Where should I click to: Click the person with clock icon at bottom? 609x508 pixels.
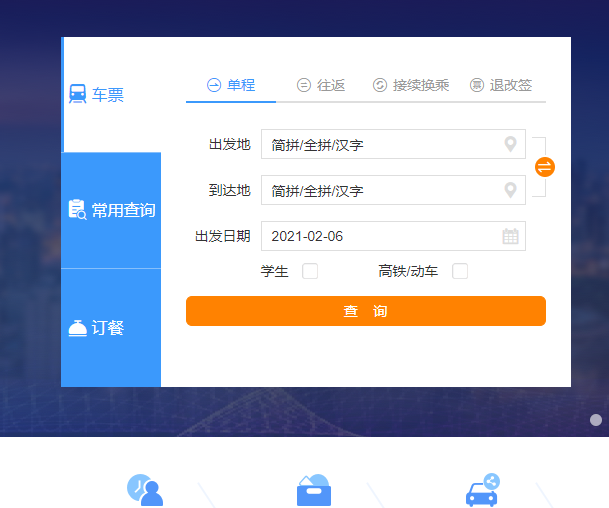[x=145, y=490]
